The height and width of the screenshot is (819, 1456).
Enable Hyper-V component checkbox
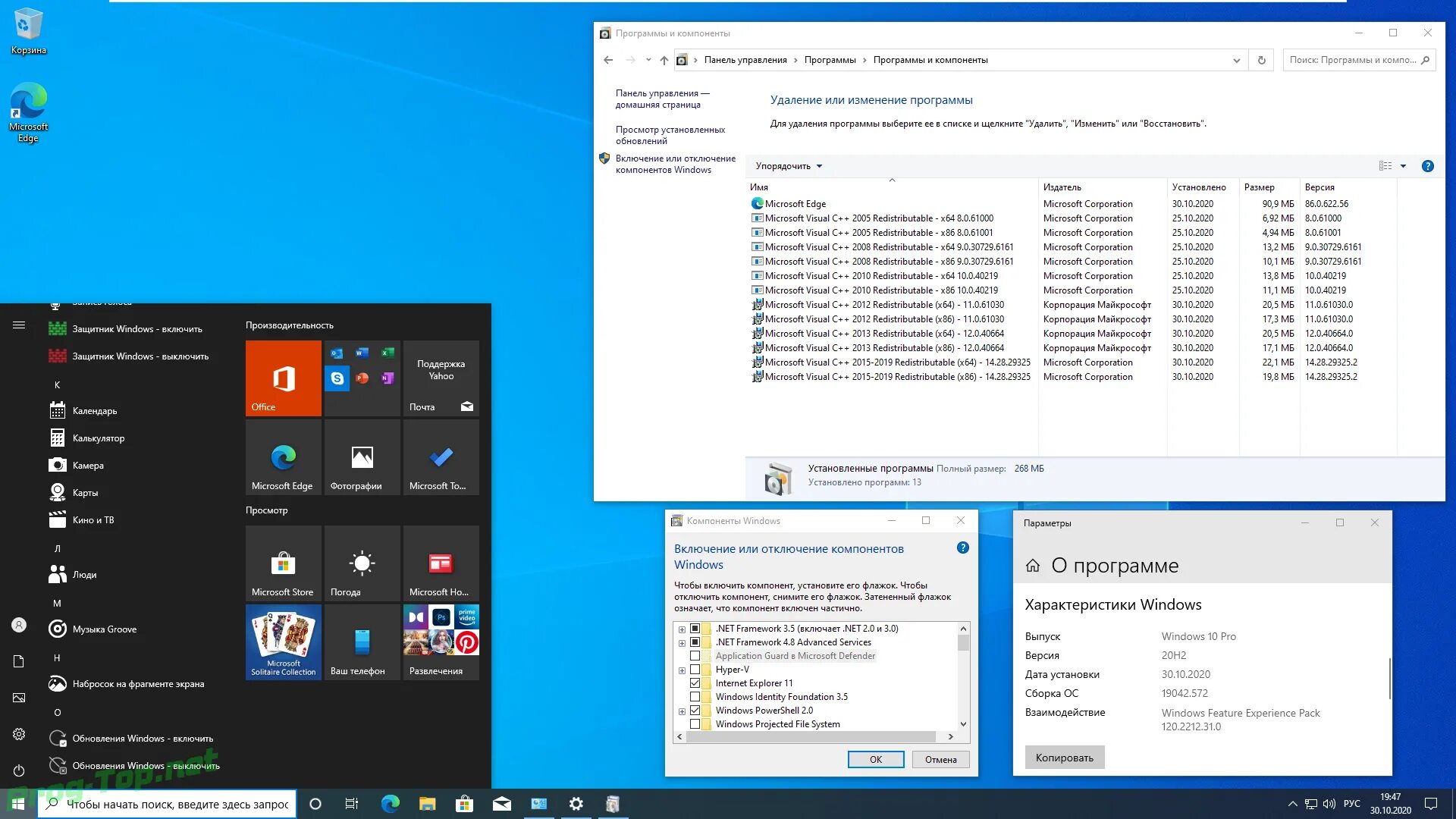coord(695,668)
